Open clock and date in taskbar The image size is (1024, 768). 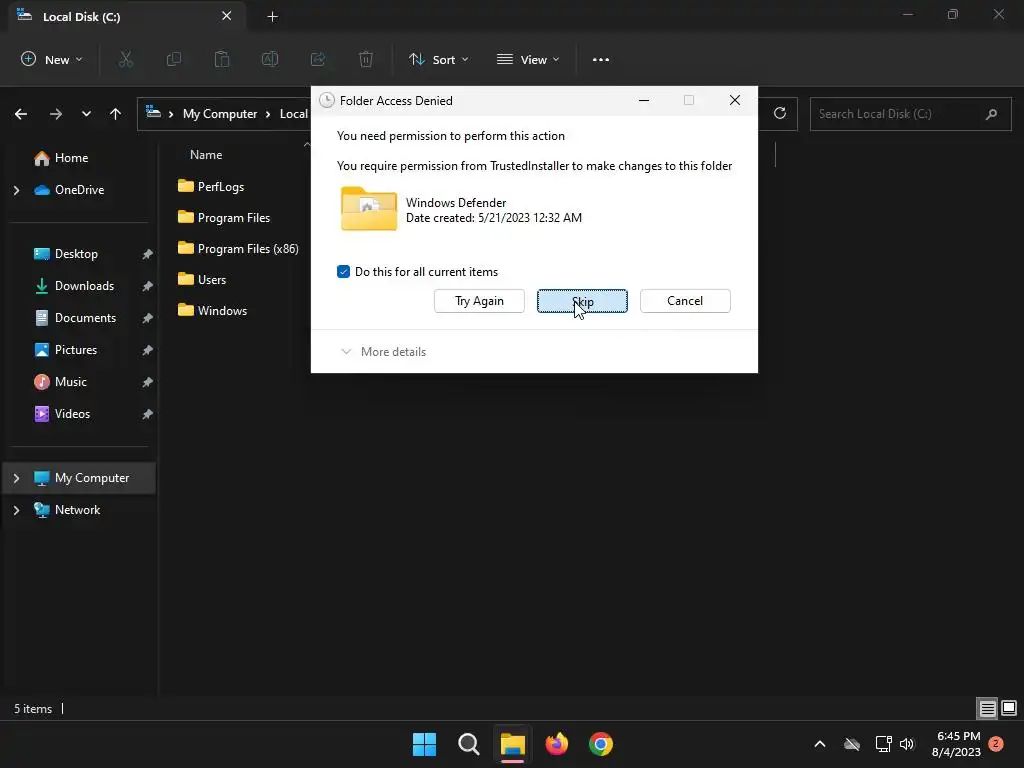tap(956, 744)
